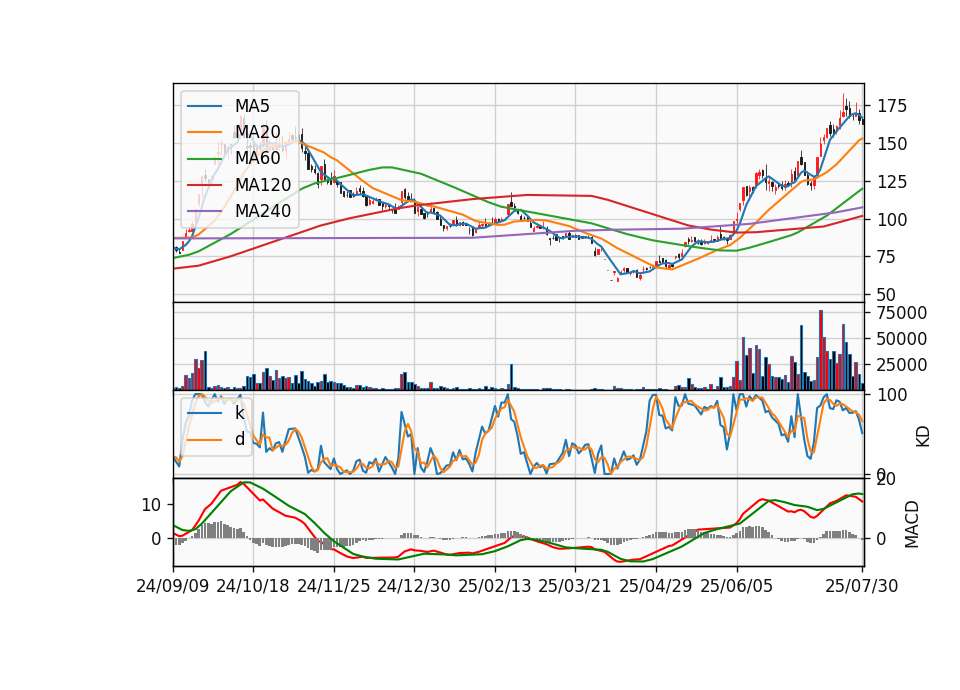The image size is (960, 690).
Task: Click the tallest volume bar in July
Action: 821,350
